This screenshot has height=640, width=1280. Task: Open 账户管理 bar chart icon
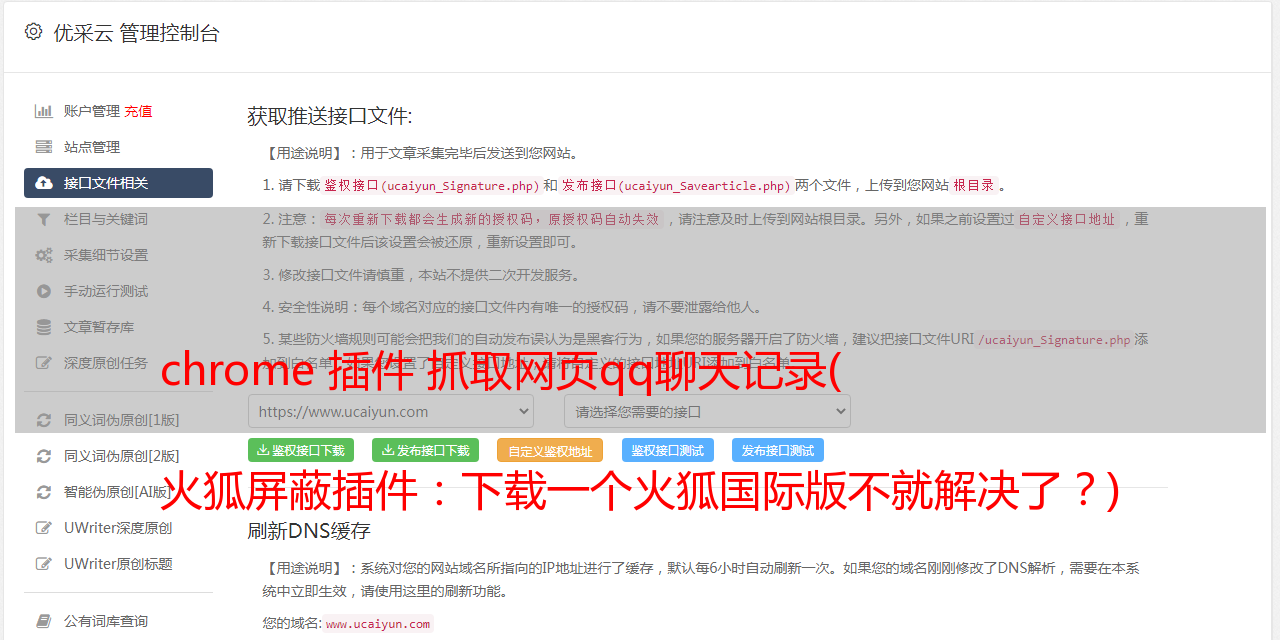coord(44,111)
